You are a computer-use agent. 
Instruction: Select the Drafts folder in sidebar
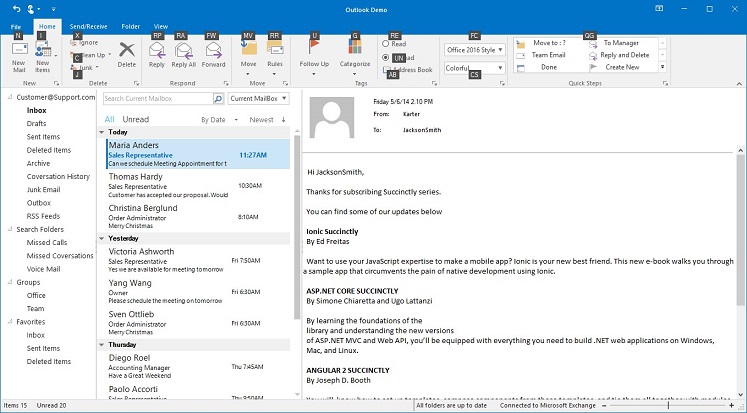click(36, 123)
